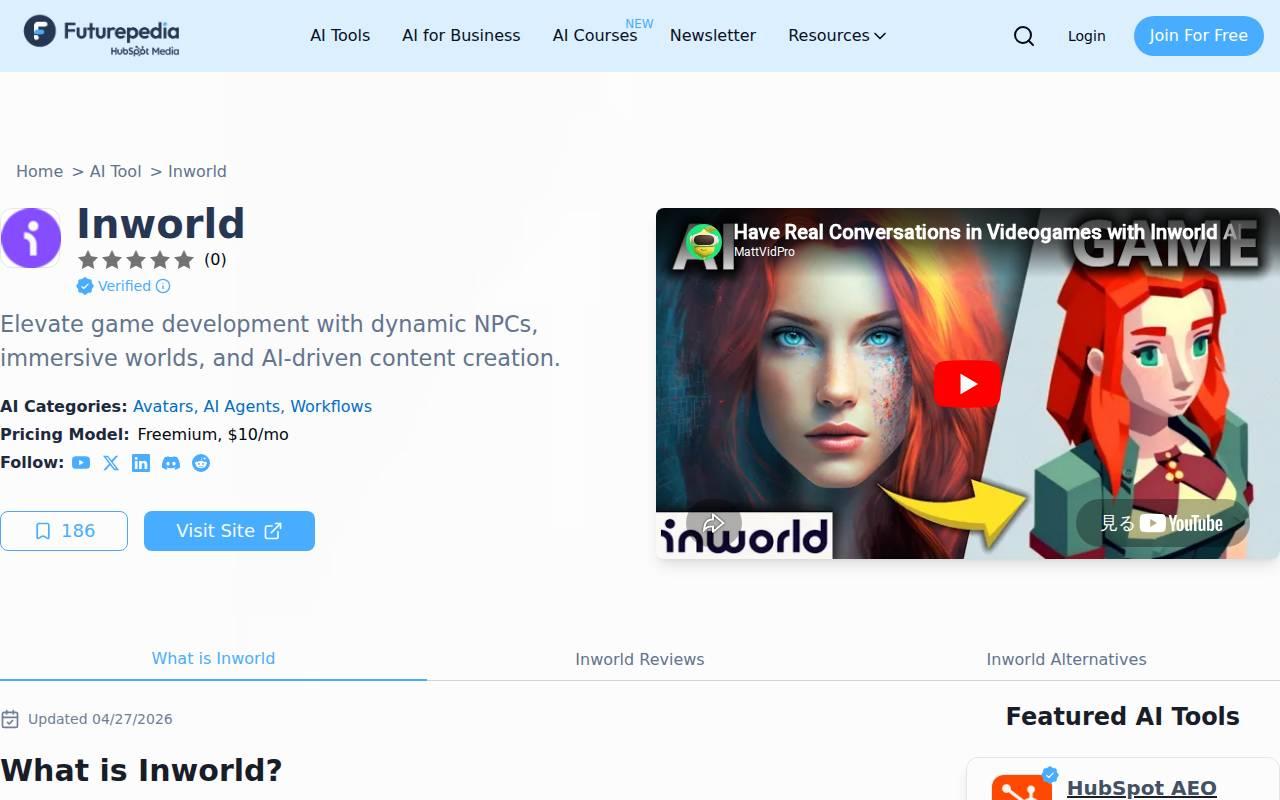This screenshot has width=1280, height=800.
Task: Click the Inworld breadcrumb text
Action: pos(197,172)
